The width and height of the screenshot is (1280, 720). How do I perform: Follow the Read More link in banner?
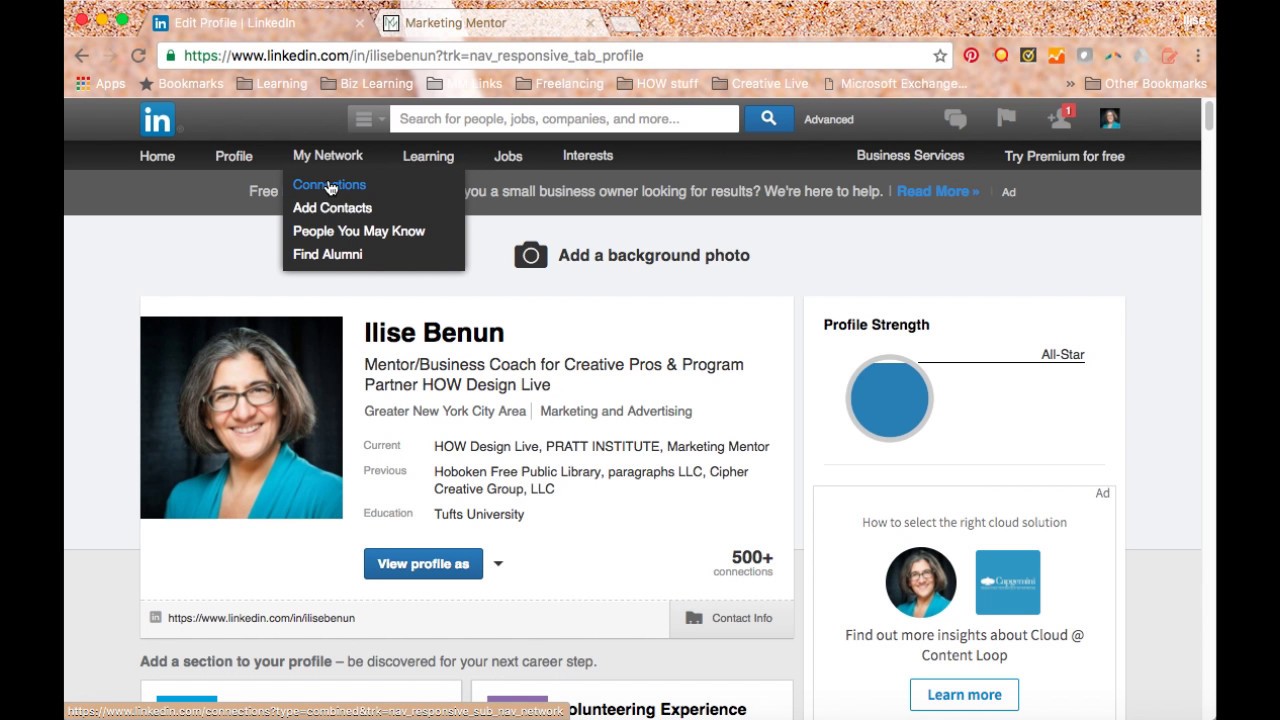(937, 191)
